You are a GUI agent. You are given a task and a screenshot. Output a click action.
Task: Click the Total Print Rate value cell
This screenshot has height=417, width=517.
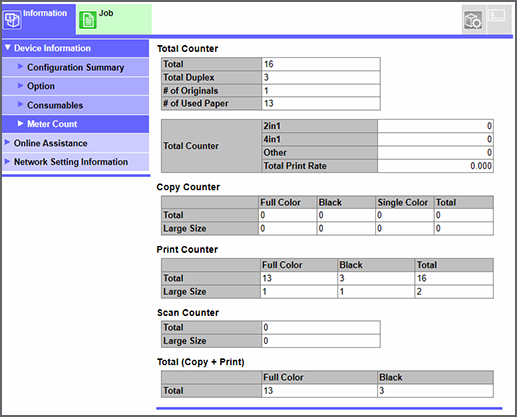[x=435, y=166]
